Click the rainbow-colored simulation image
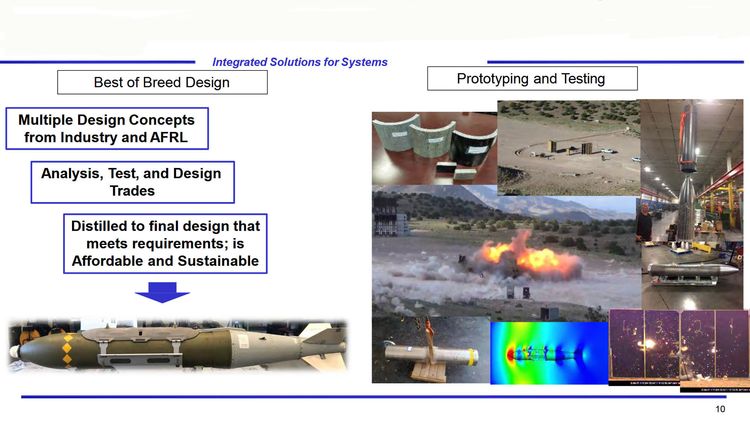This screenshot has width=750, height=422. pos(548,352)
